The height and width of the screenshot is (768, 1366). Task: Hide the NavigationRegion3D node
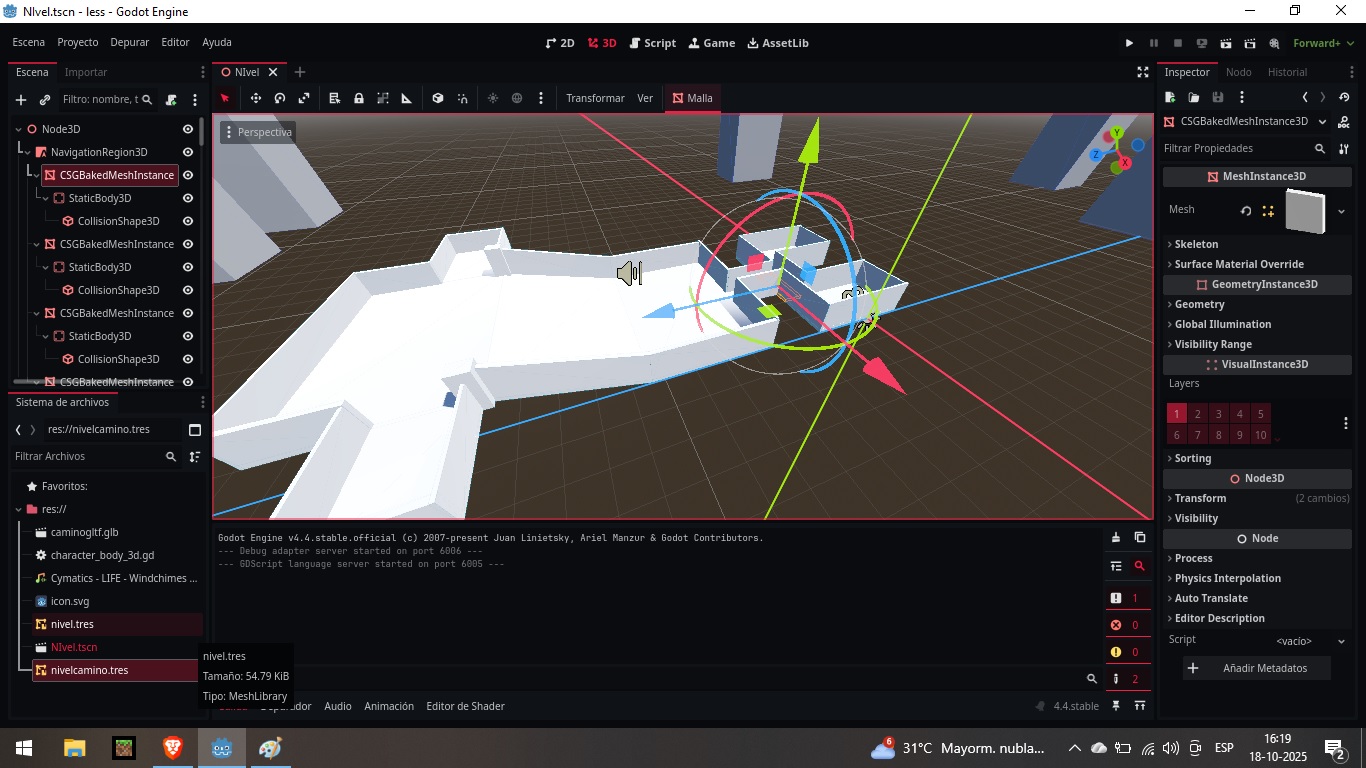click(188, 152)
